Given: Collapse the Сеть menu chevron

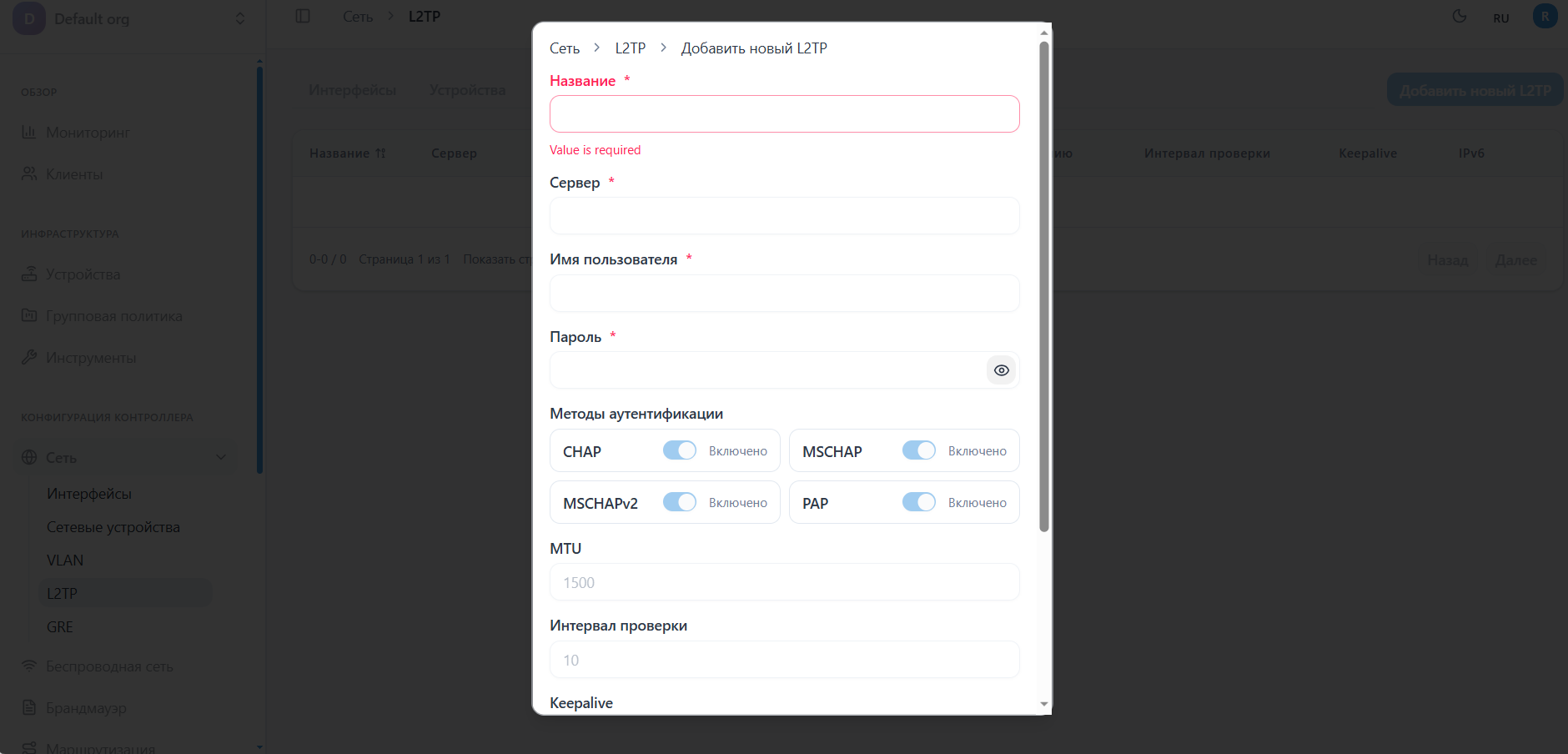Looking at the screenshot, I should click(x=221, y=457).
